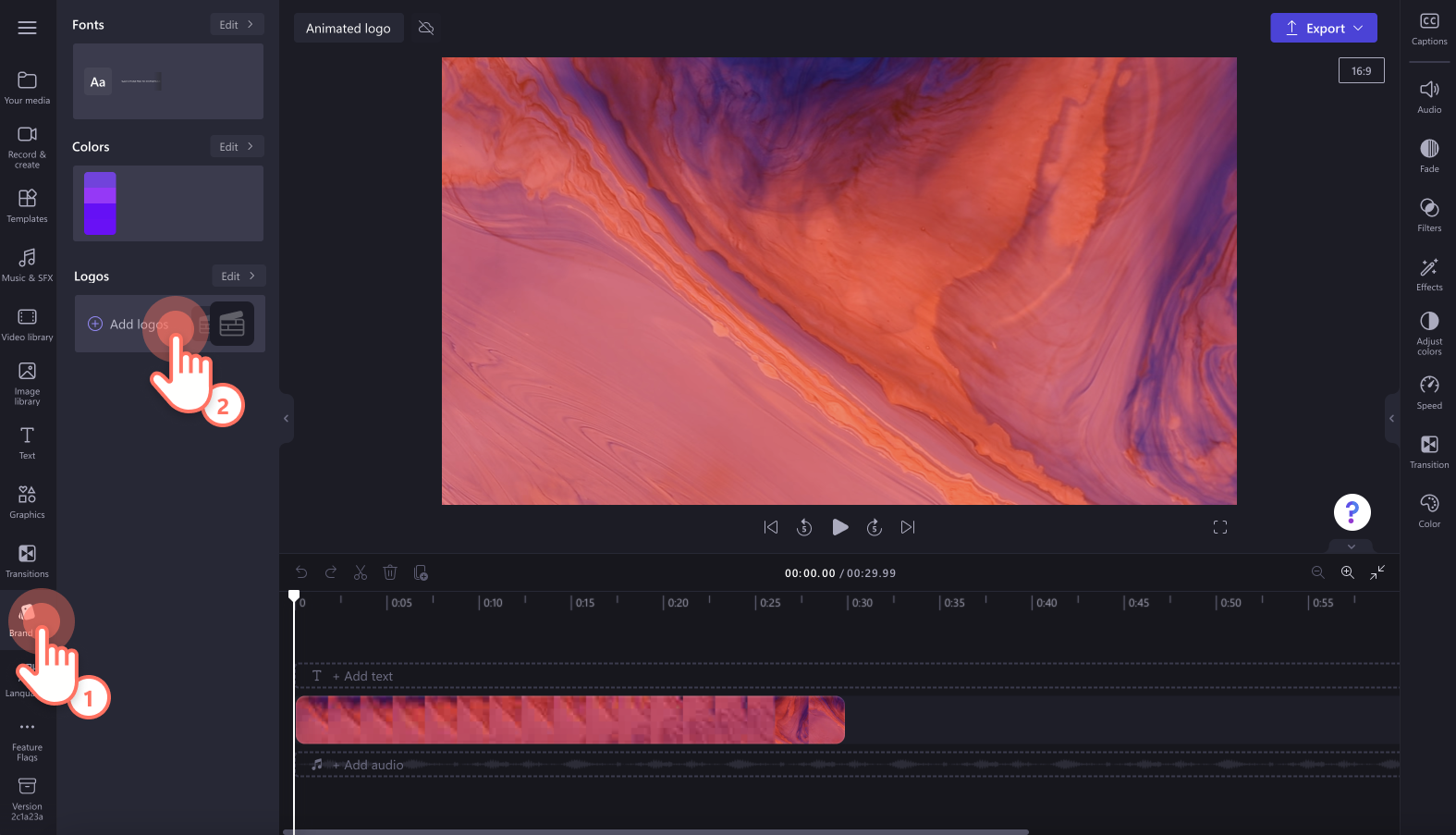Open the Templates panel
This screenshot has width=1456, height=835.
point(28,206)
